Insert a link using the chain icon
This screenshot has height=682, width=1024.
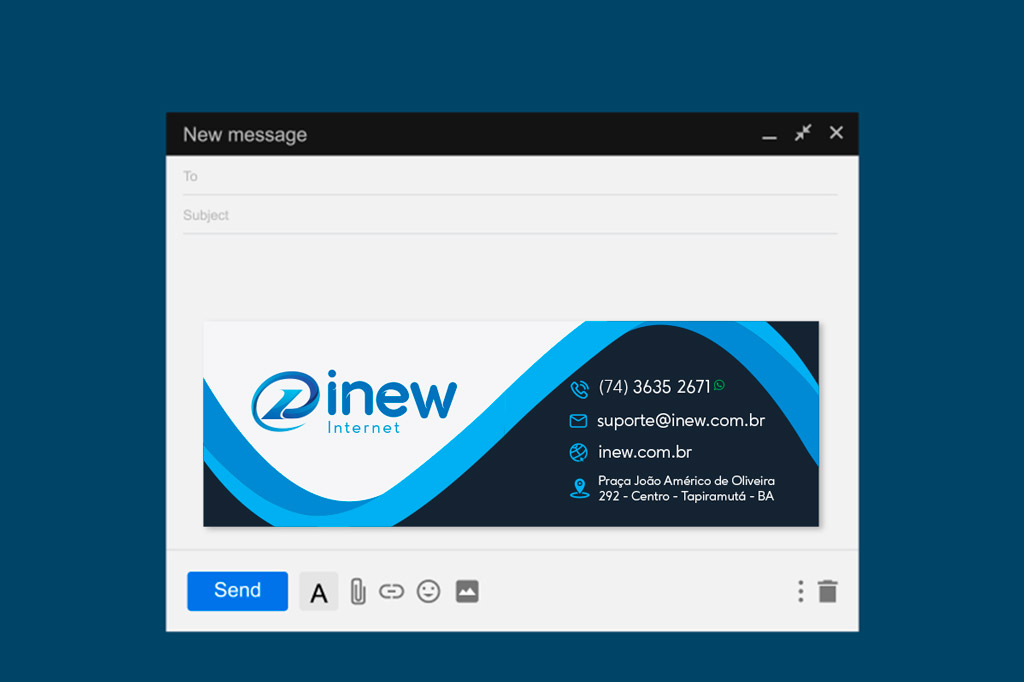pyautogui.click(x=391, y=592)
